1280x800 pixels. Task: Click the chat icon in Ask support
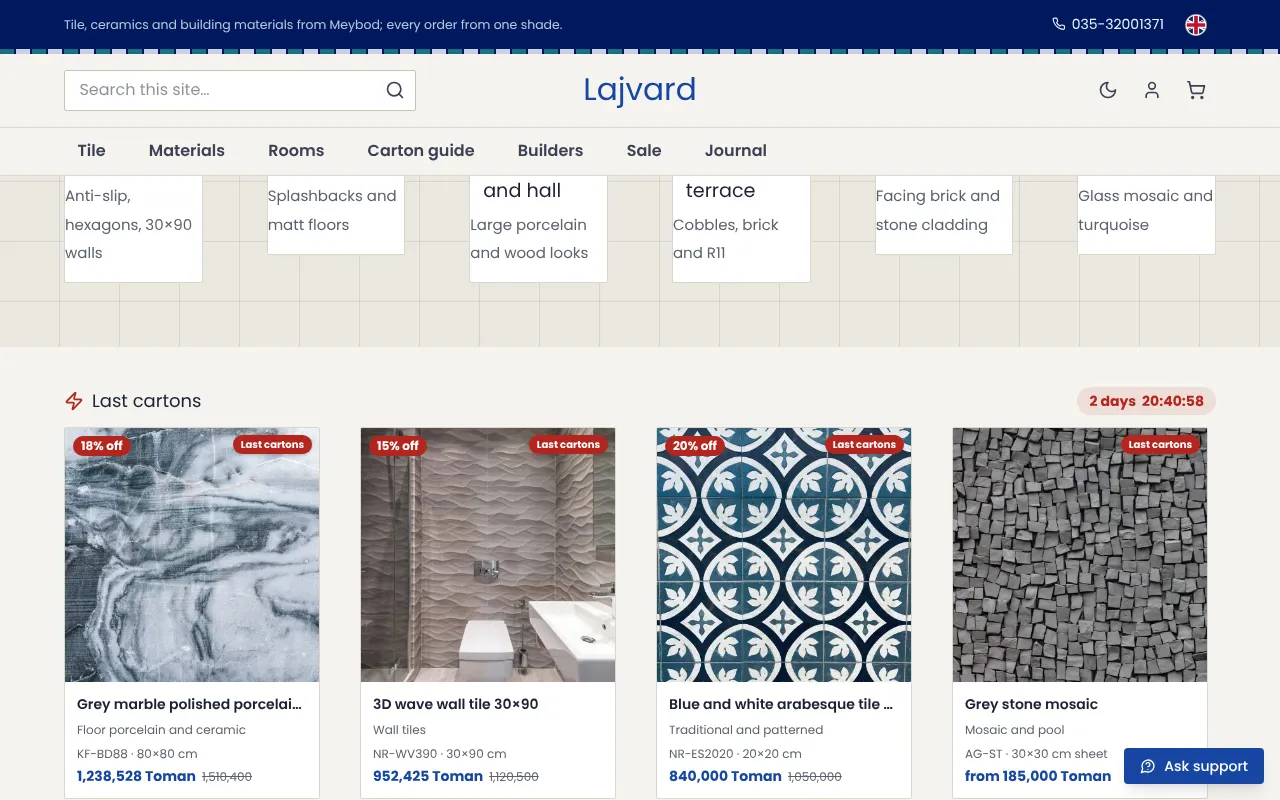(1148, 766)
